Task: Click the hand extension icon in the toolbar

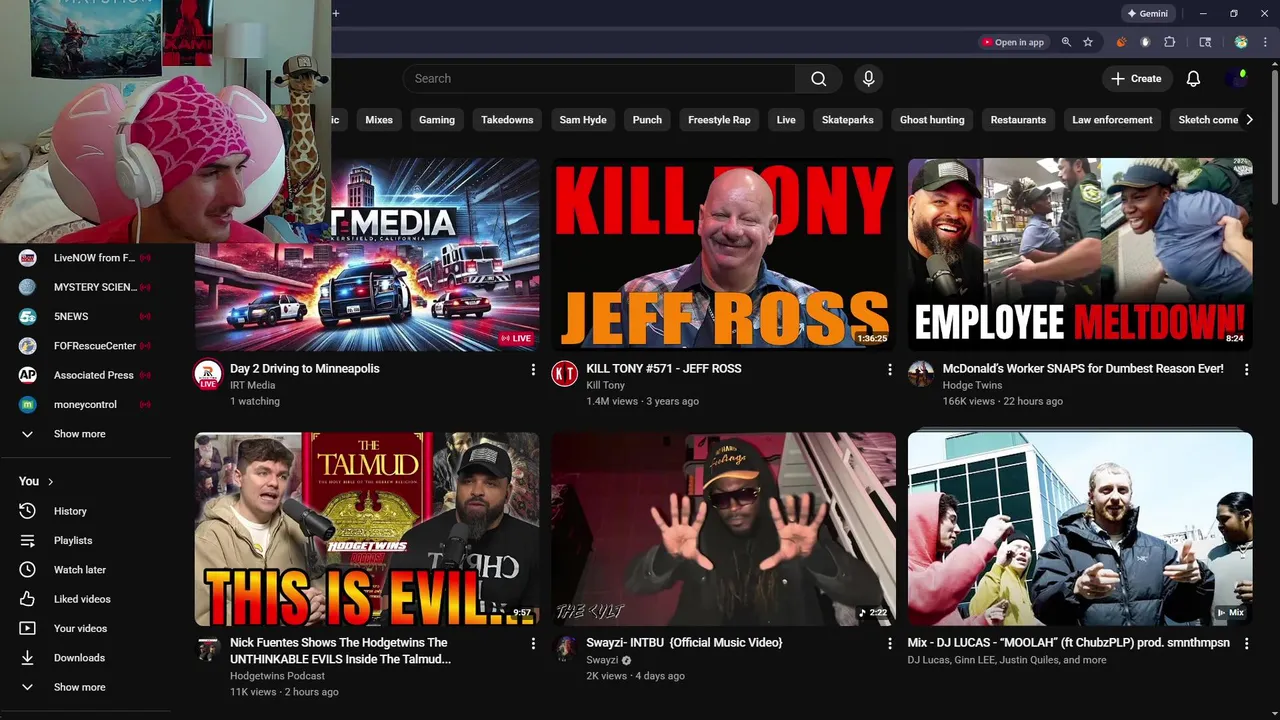Action: coord(1145,42)
